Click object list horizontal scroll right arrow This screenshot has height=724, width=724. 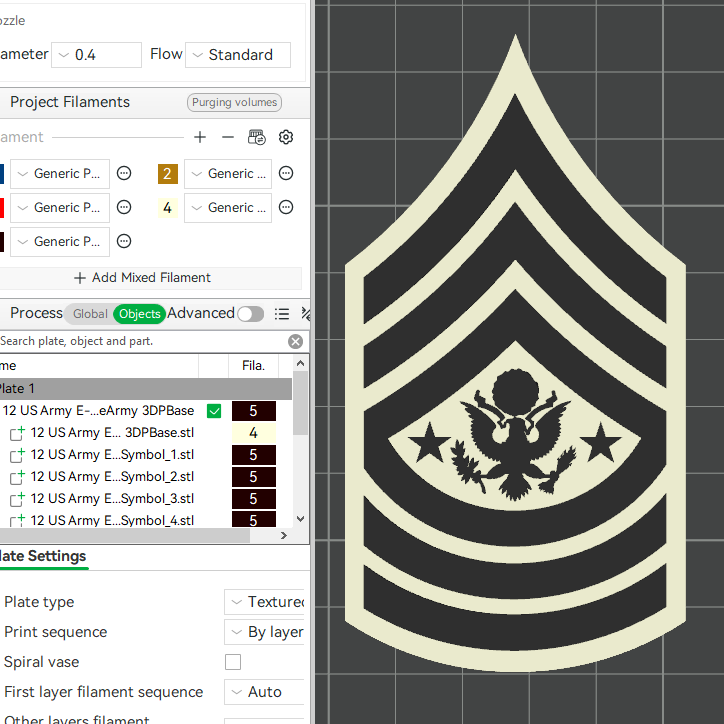tap(284, 536)
